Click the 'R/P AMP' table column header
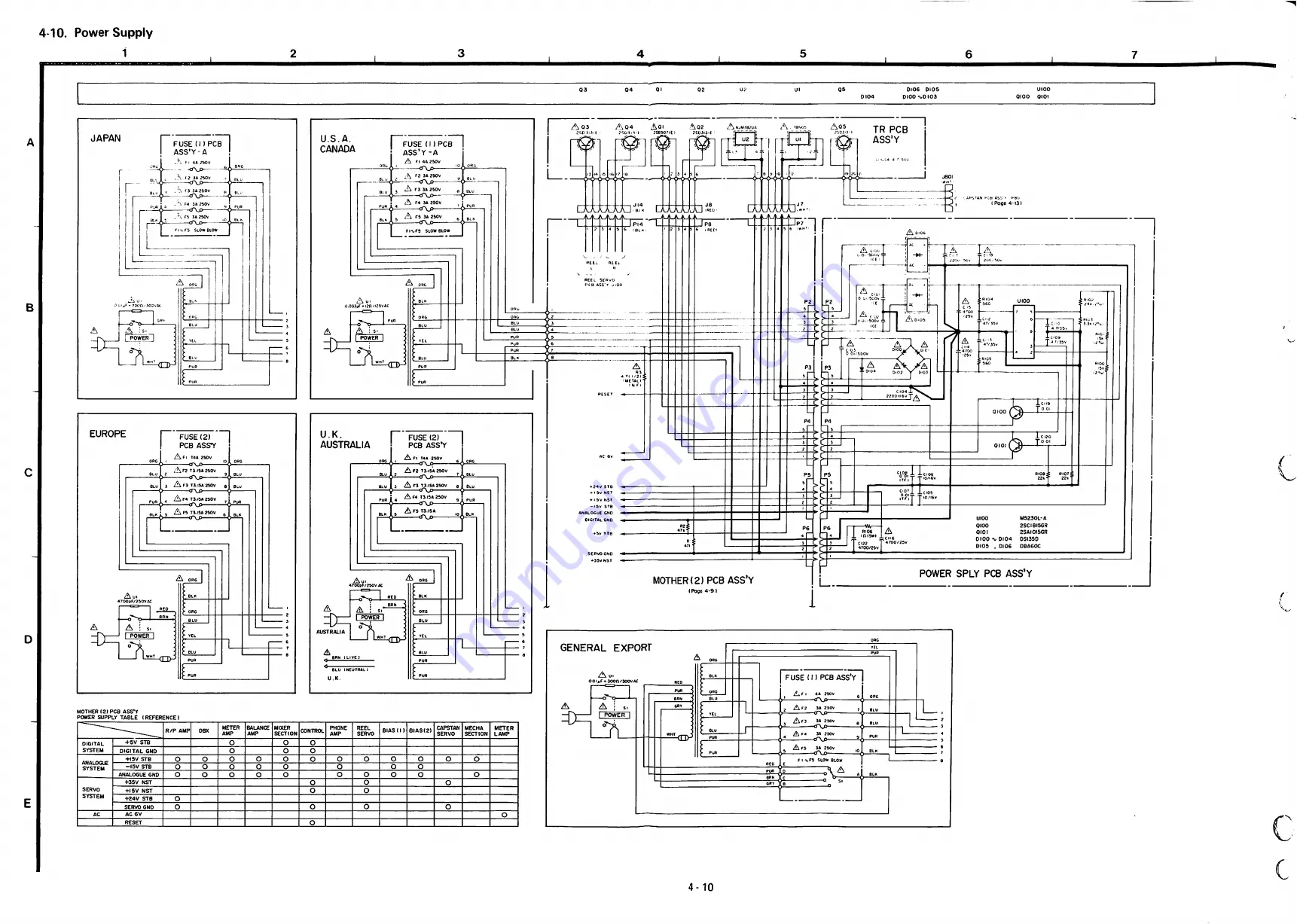Image resolution: width=1297 pixels, height=924 pixels. pyautogui.click(x=178, y=731)
